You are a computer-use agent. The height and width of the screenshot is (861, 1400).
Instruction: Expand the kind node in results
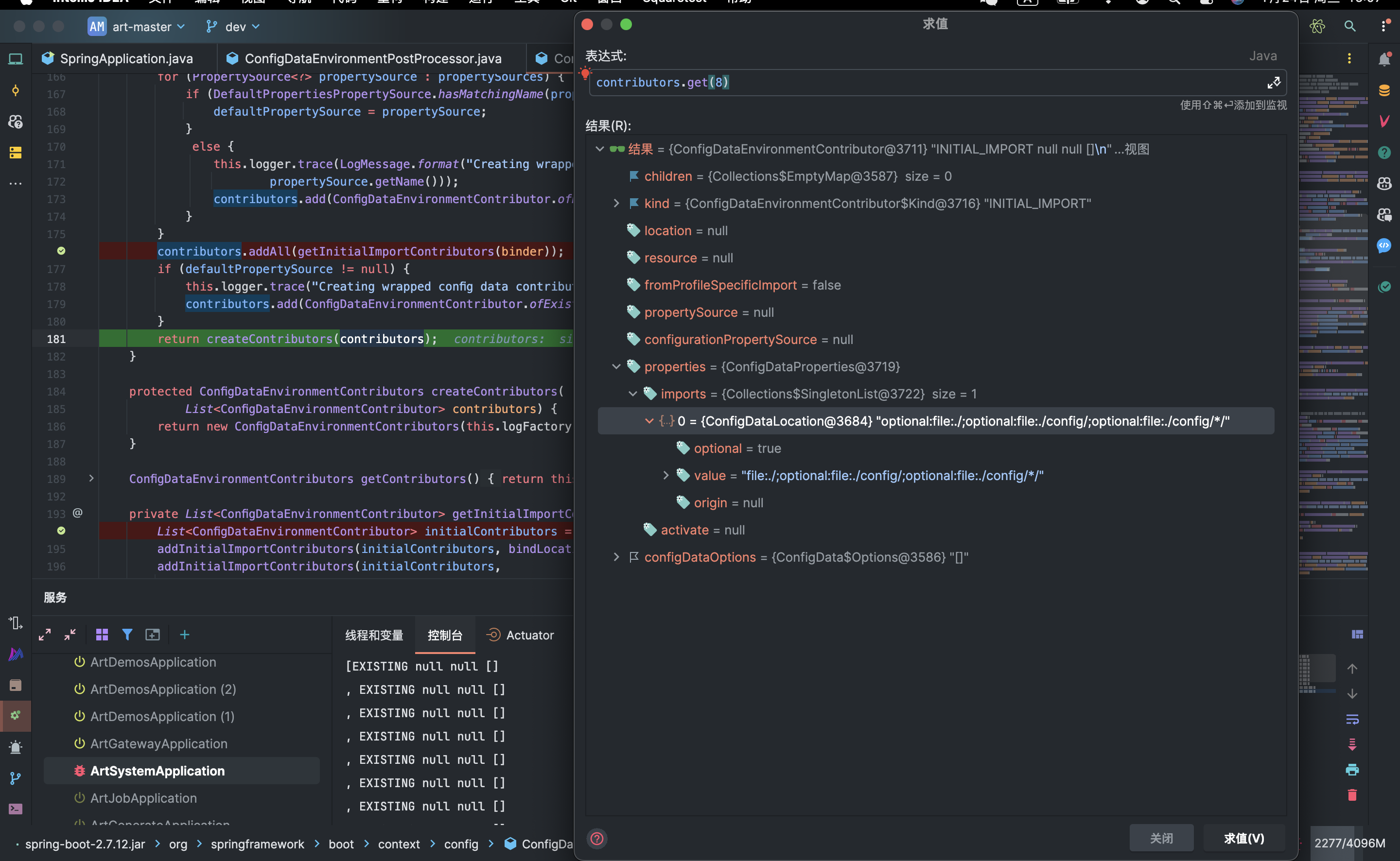tap(616, 203)
